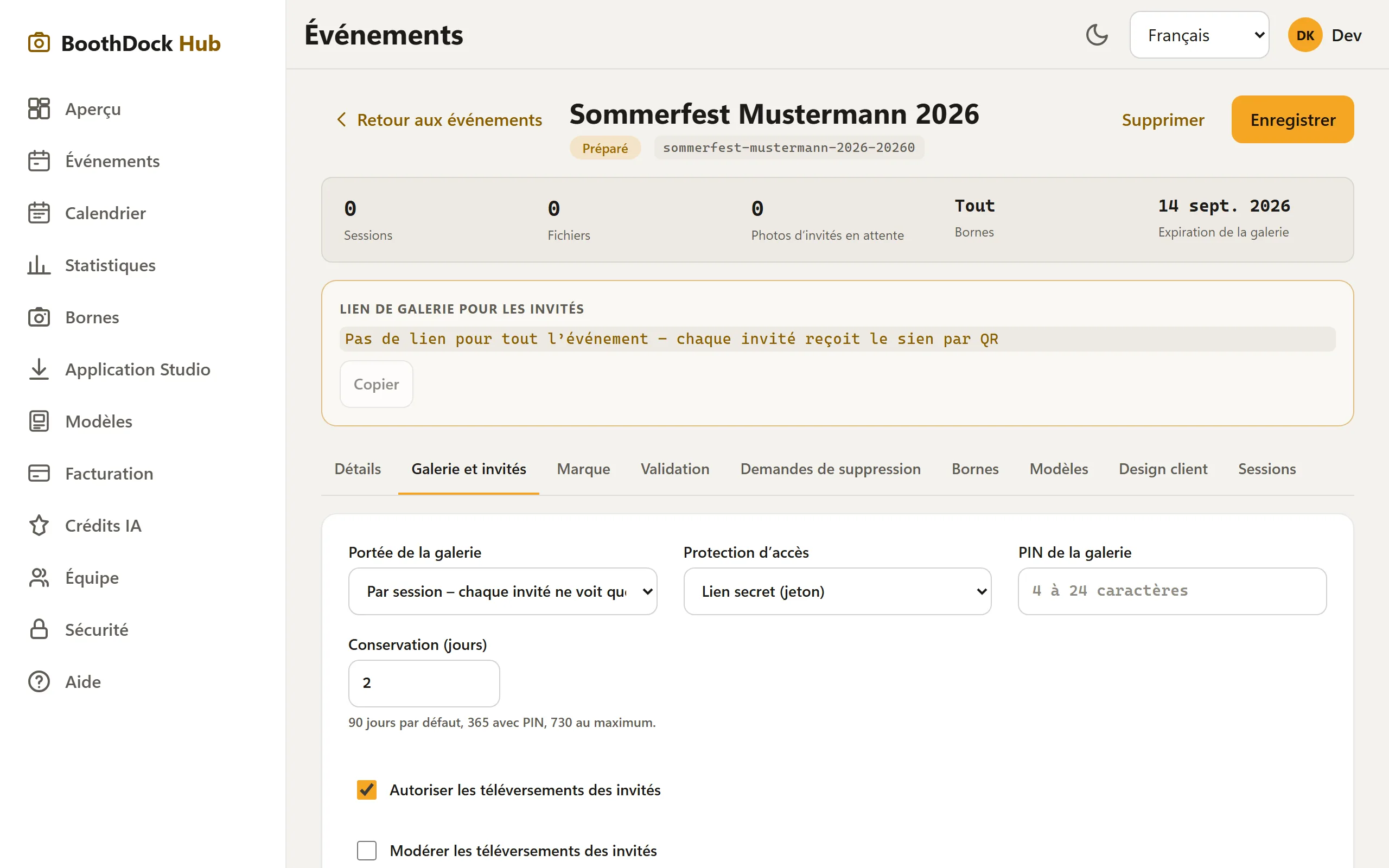Open the Facturation card icon
1389x868 pixels.
[39, 473]
